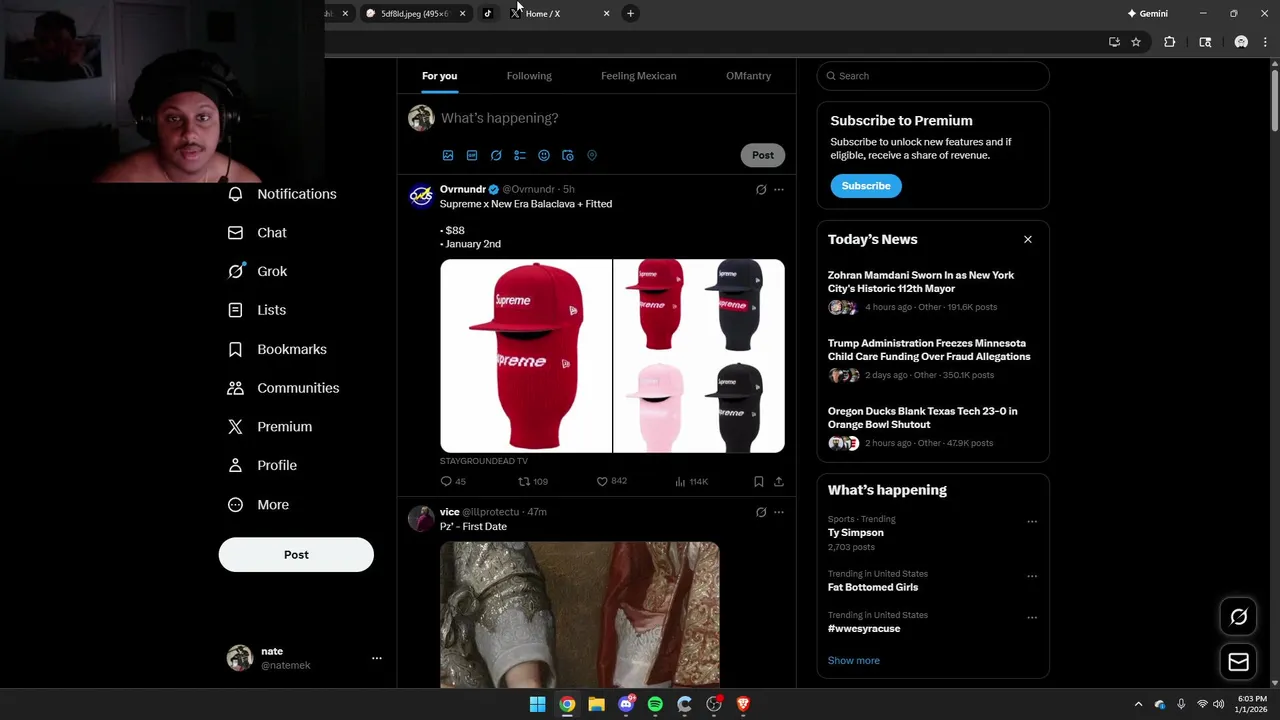
Task: Open Grok from the sidebar
Action: [x=258, y=271]
